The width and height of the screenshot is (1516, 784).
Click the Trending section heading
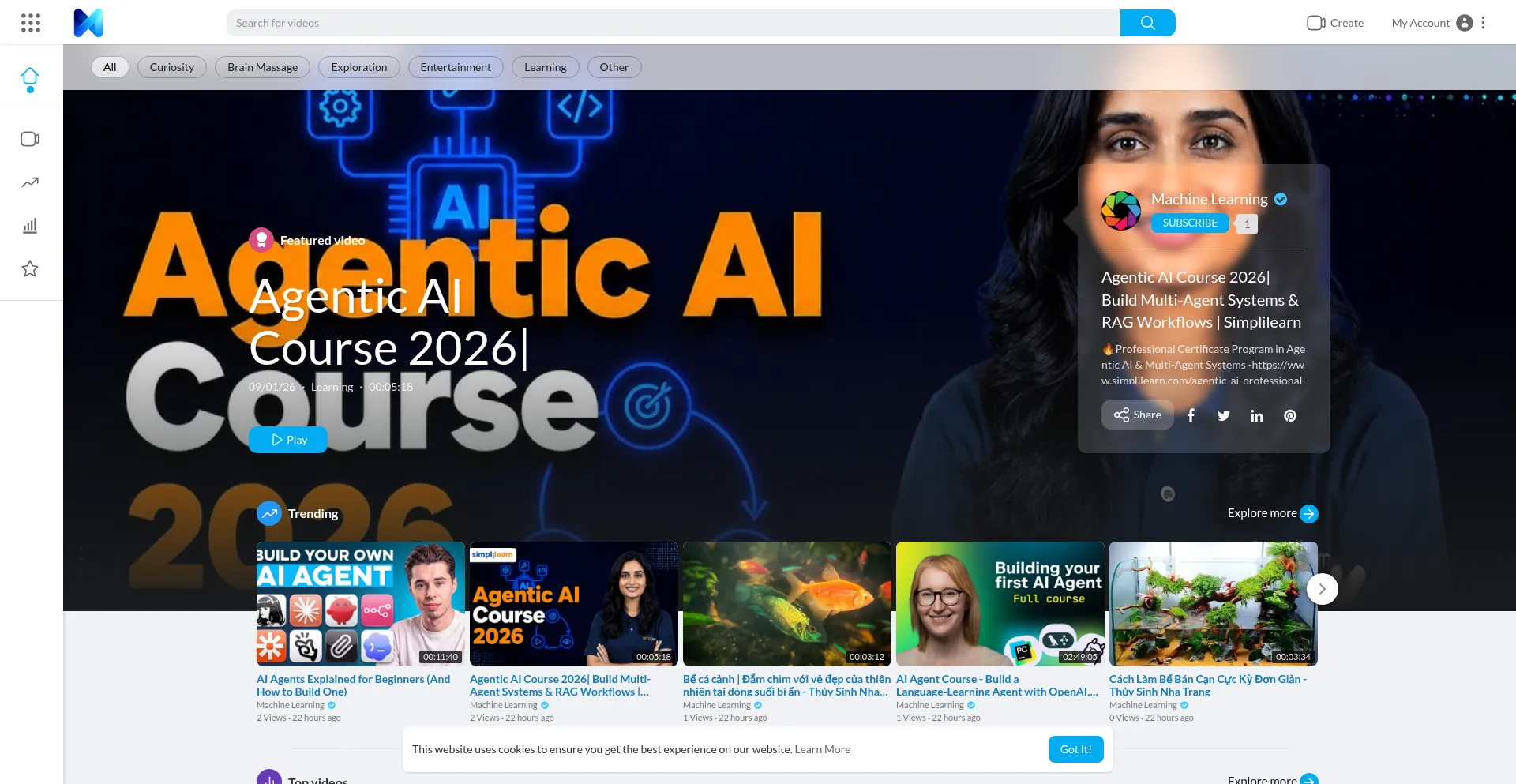[313, 514]
